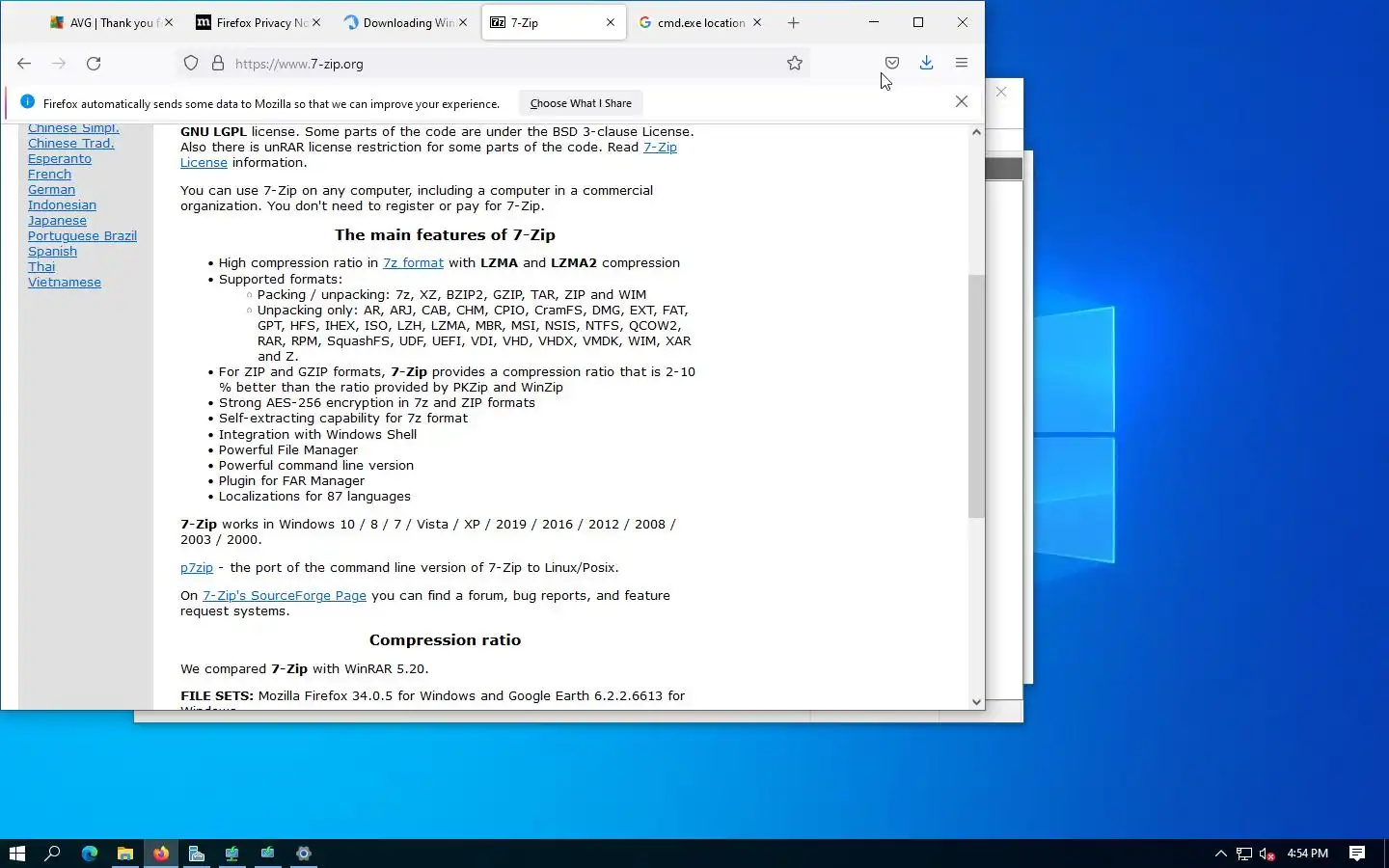Open the 7-Zip License link

660,148
